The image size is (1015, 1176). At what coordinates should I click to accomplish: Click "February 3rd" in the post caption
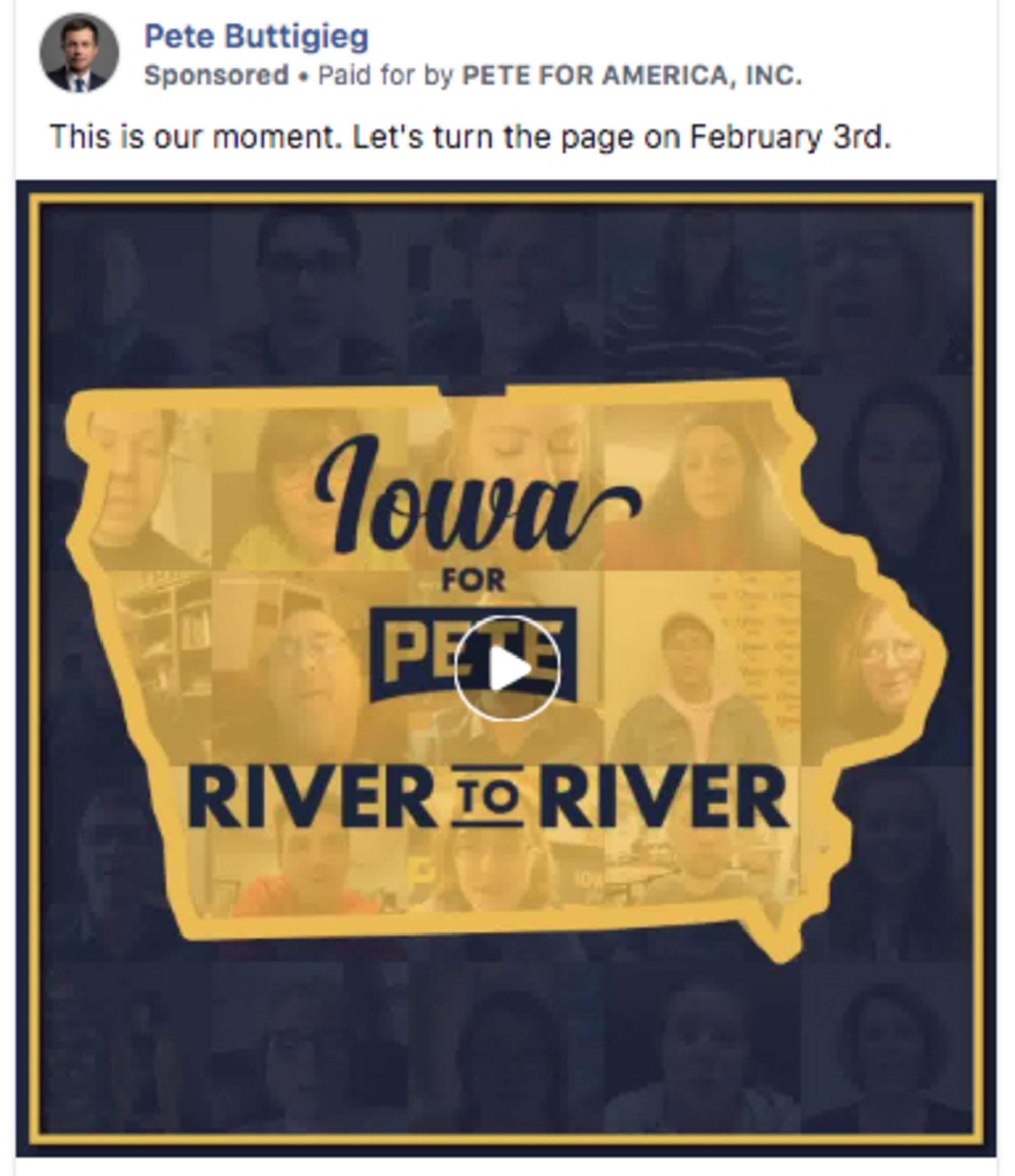(x=790, y=137)
